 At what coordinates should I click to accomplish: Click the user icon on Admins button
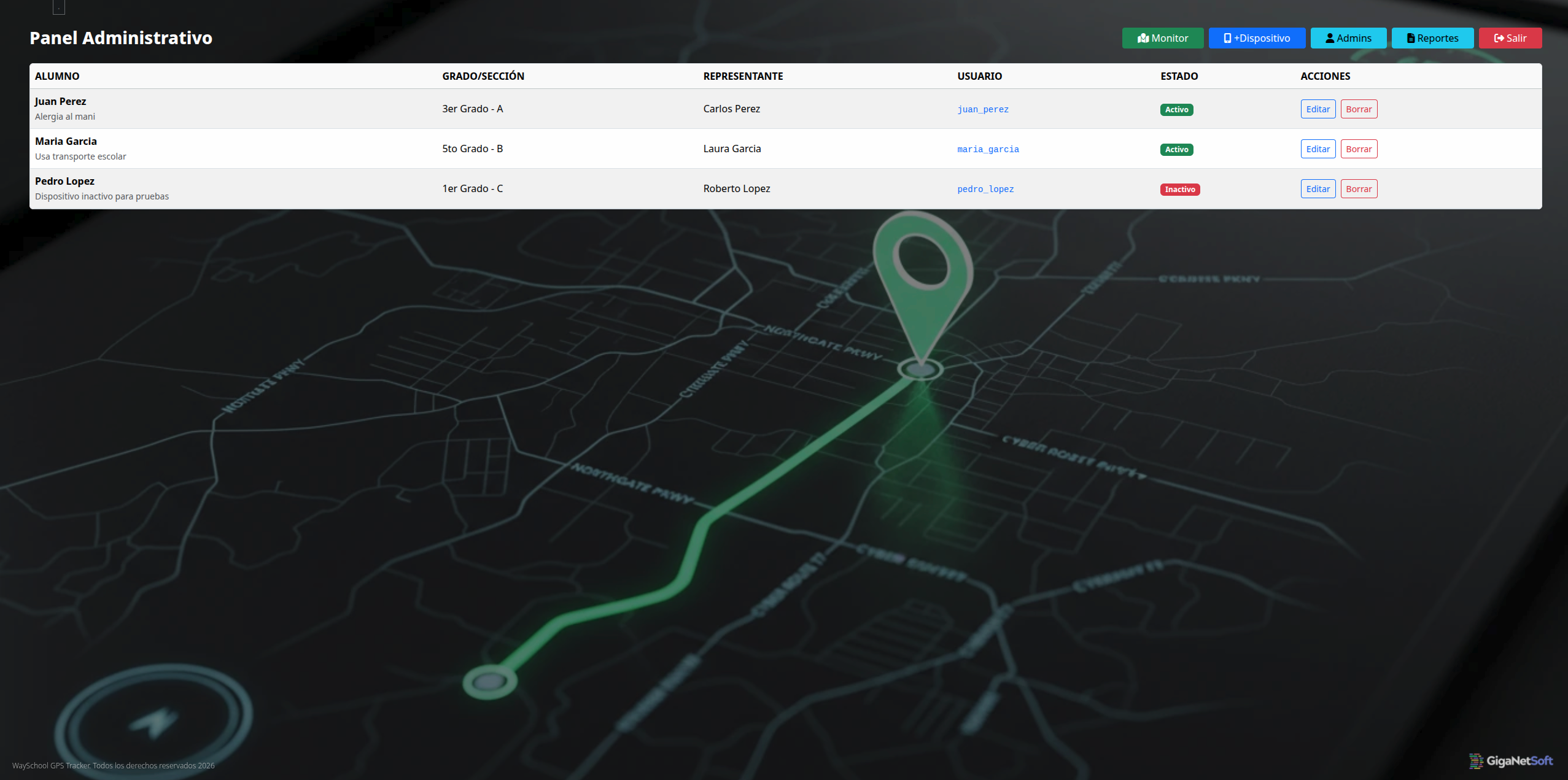(1330, 38)
